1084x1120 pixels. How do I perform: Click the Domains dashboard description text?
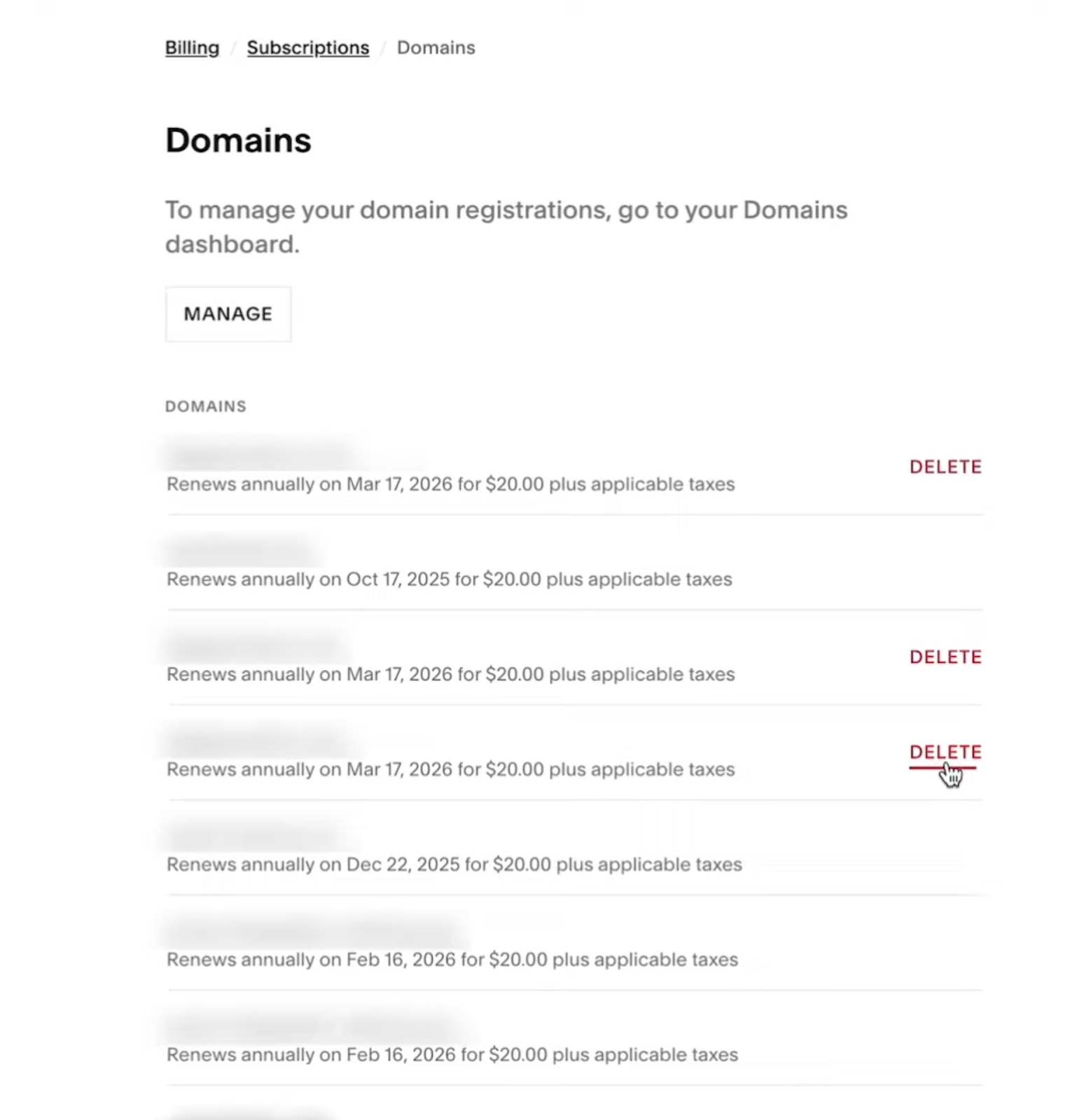click(506, 226)
